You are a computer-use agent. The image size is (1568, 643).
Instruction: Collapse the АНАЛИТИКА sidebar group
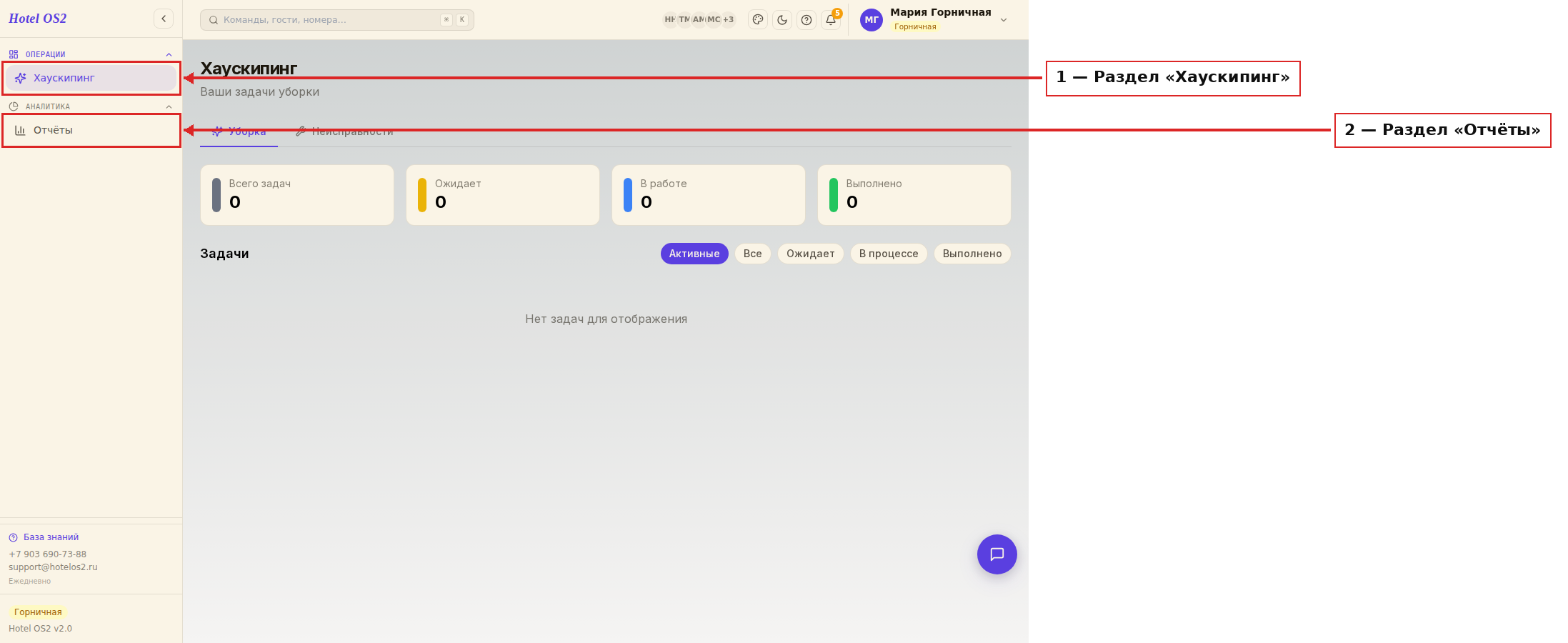pos(169,106)
